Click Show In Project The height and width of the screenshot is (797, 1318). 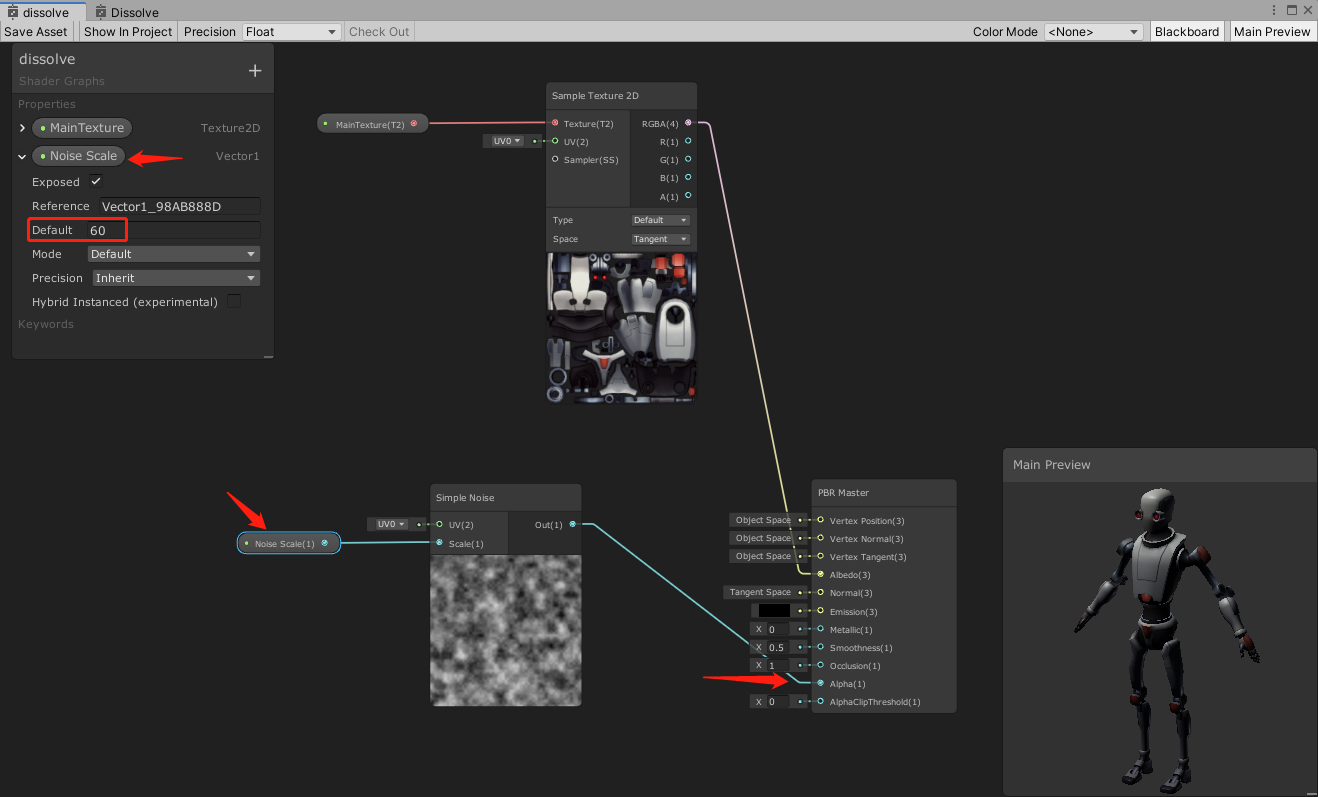click(127, 31)
